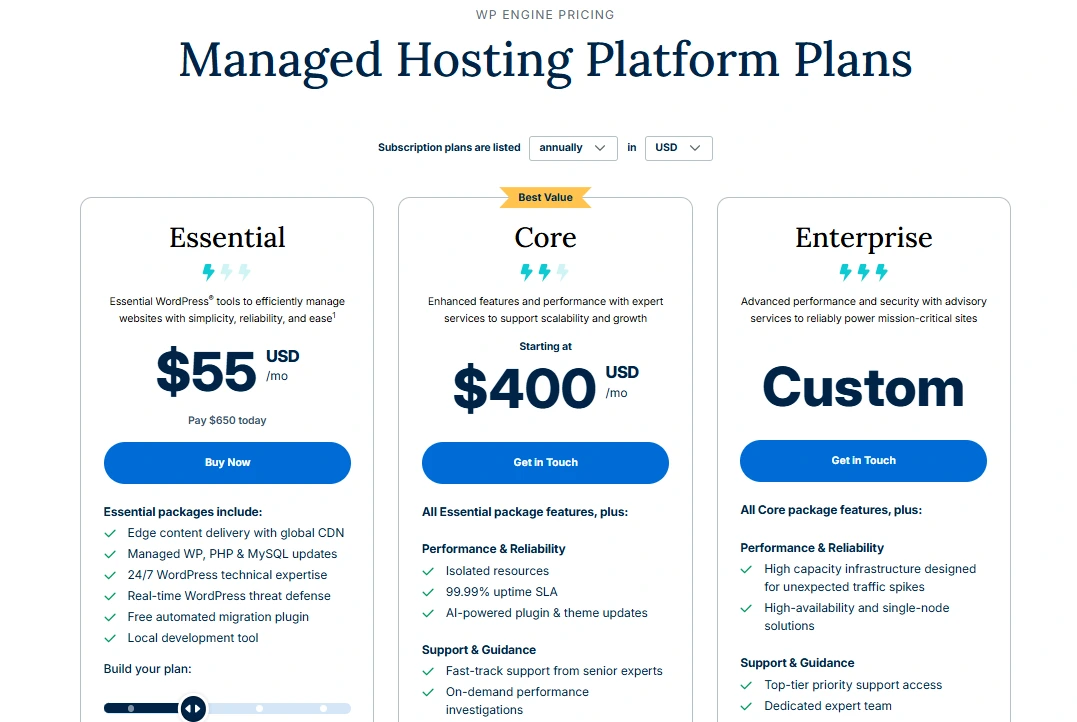Click checkmark beside Local development tool

tap(111, 638)
